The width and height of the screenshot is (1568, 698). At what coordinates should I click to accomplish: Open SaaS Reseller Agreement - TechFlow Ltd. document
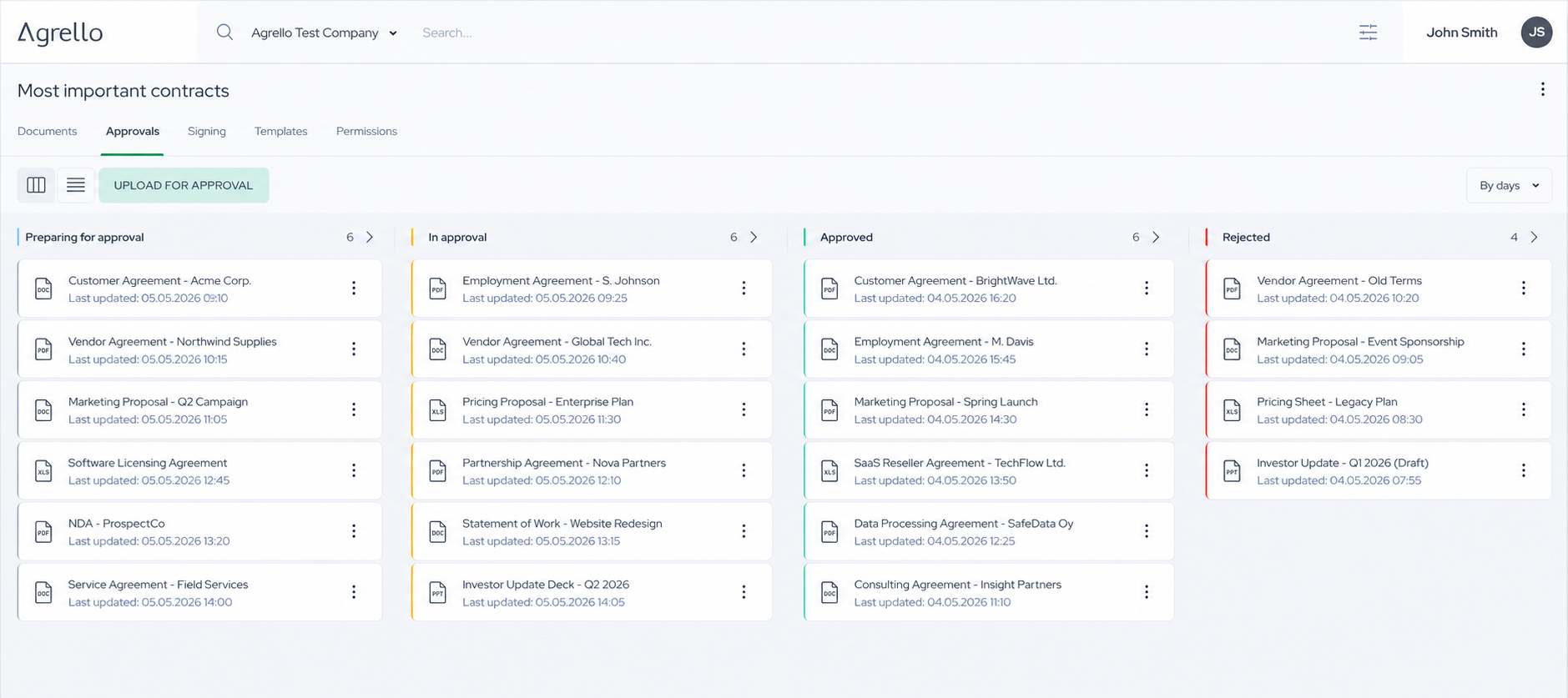989,470
